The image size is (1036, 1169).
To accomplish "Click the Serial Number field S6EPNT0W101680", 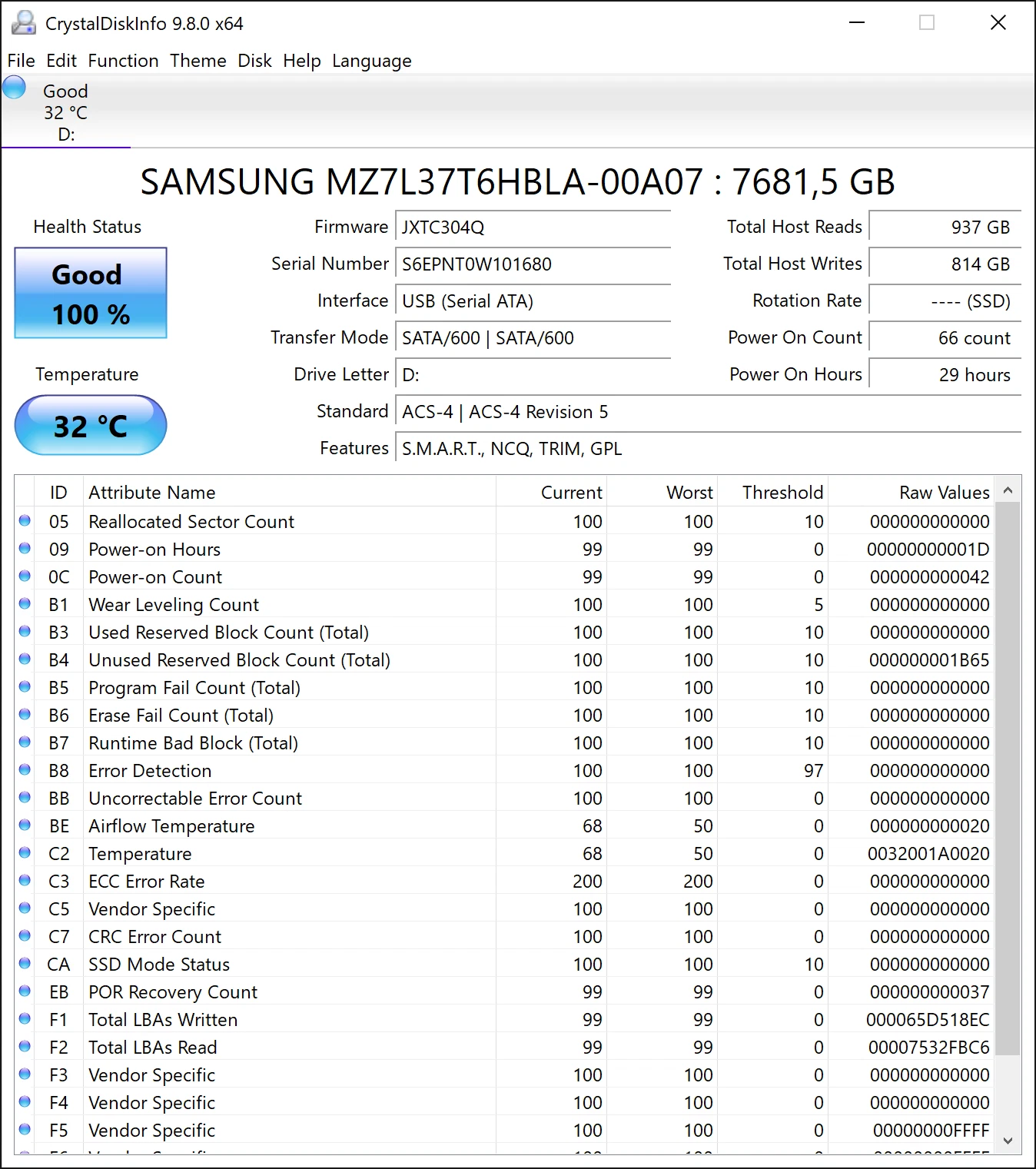I will click(x=533, y=264).
